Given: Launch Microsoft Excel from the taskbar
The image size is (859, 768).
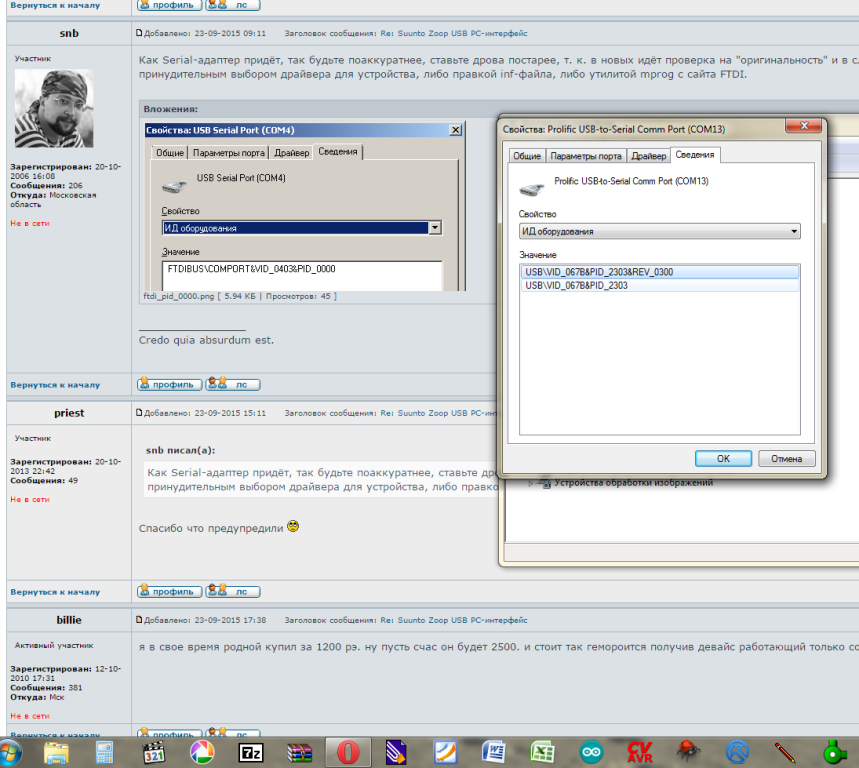Looking at the screenshot, I should click(542, 753).
